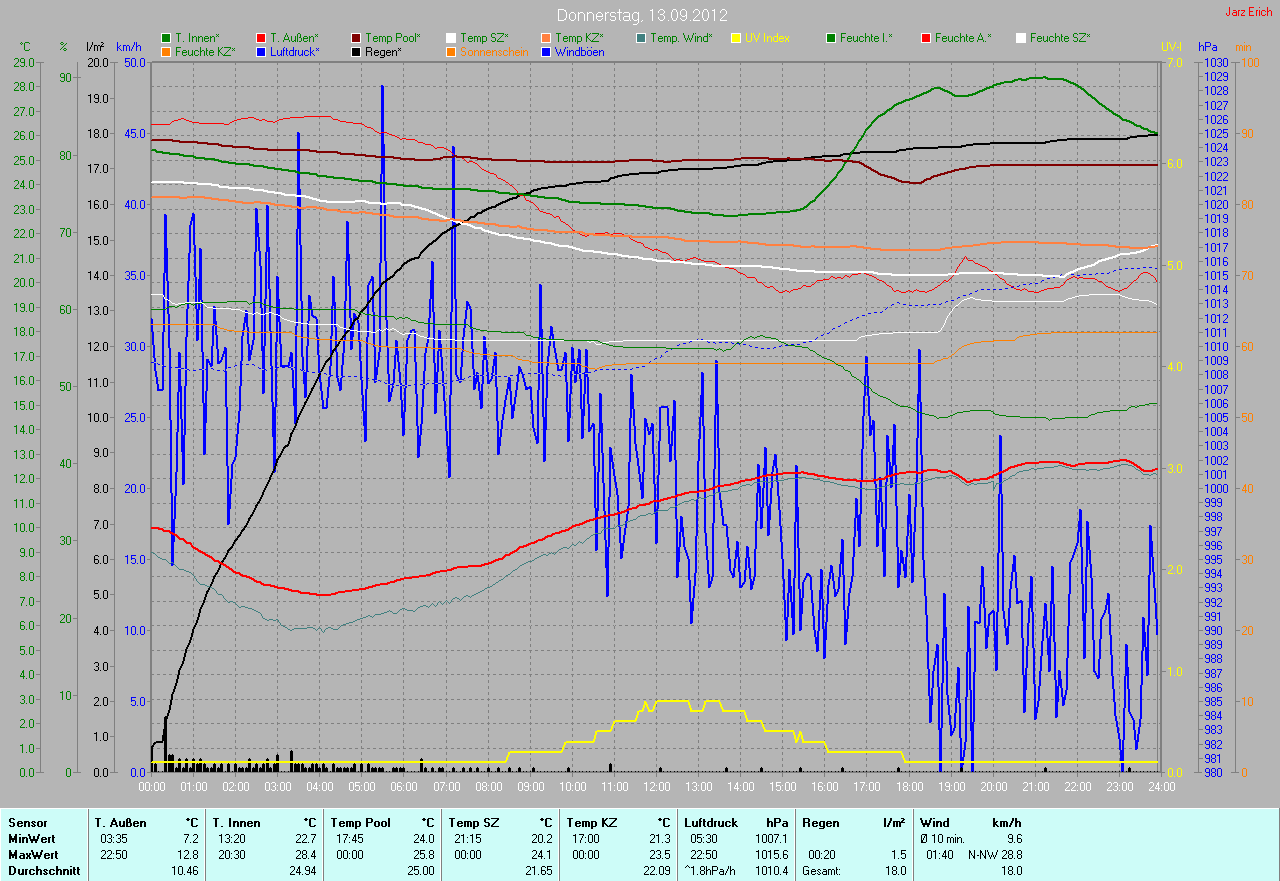1280x881 pixels.
Task: Click the minimum pressure value 1007.1
Action: point(771,839)
